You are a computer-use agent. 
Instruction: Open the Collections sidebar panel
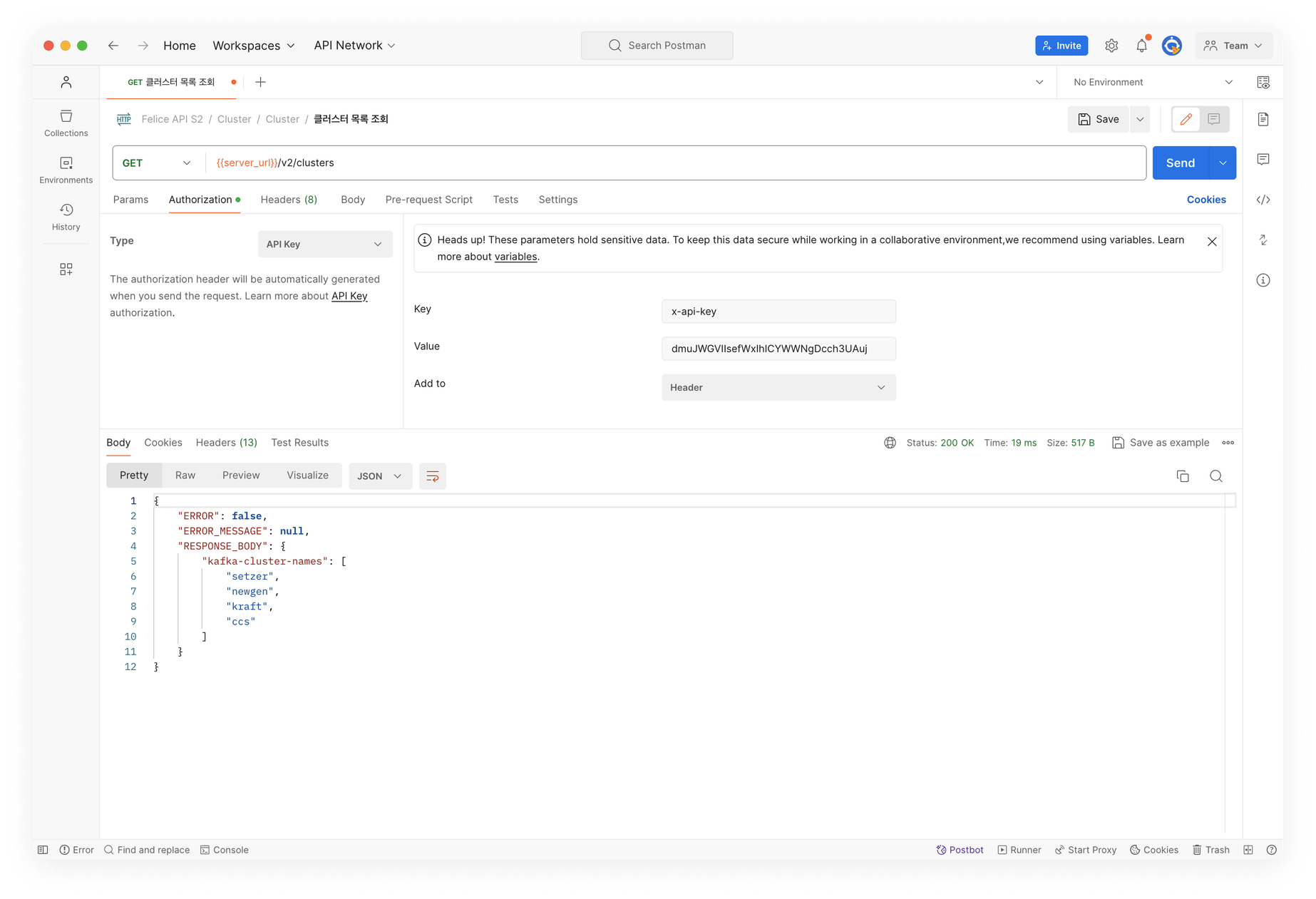(x=66, y=123)
